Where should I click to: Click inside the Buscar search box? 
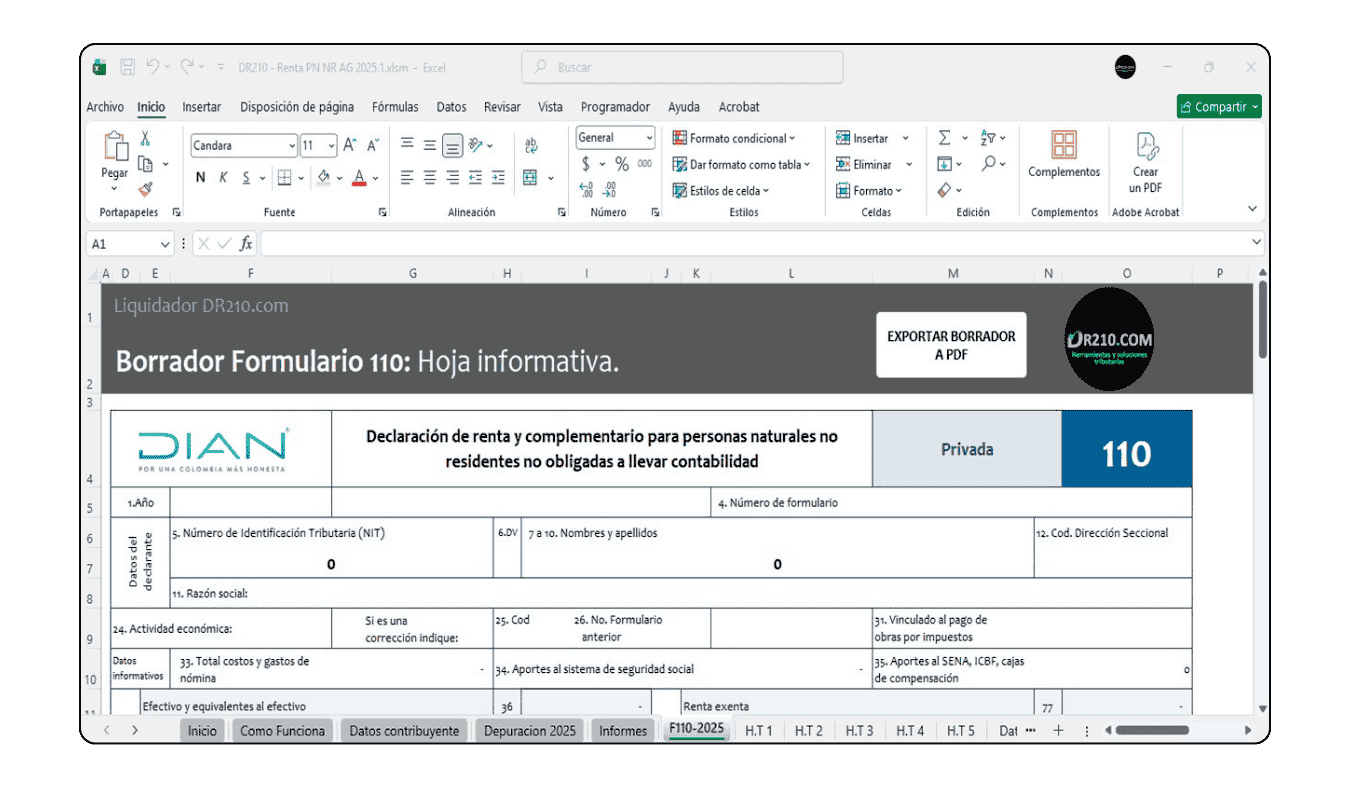[x=680, y=67]
